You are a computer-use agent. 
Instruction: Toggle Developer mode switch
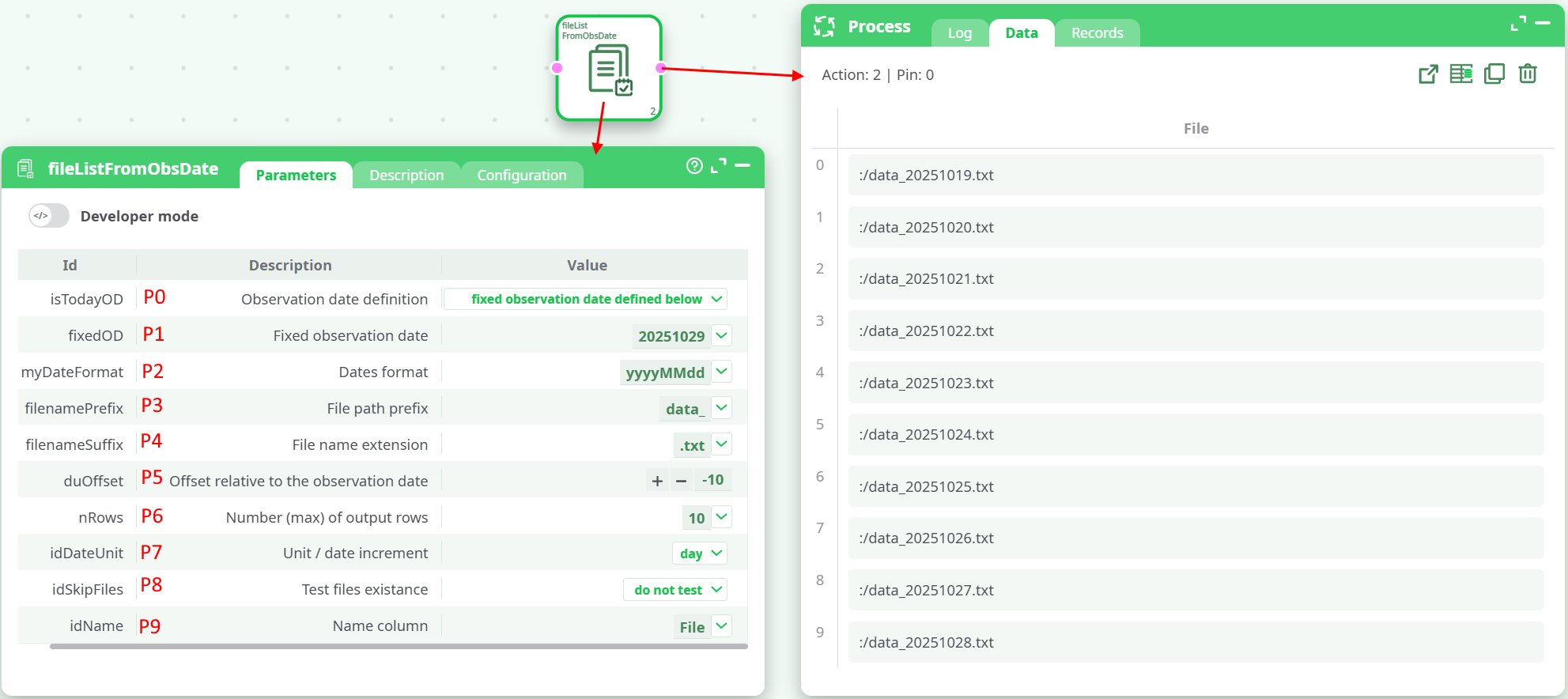pyautogui.click(x=49, y=216)
